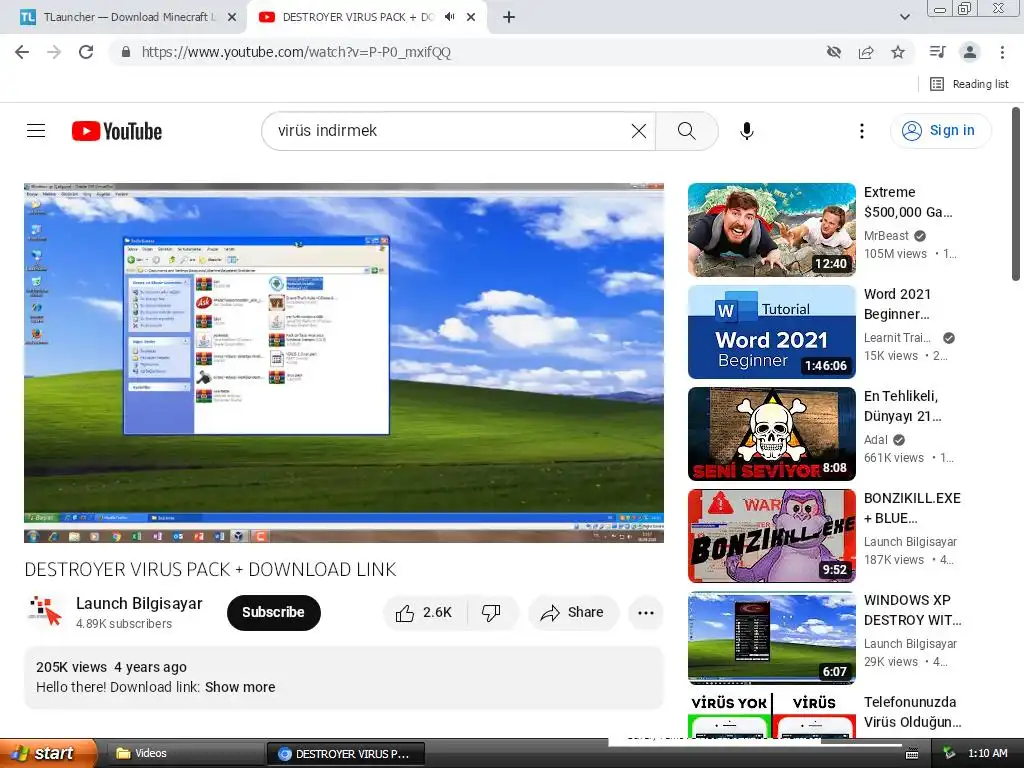This screenshot has height=768, width=1024.
Task: Open a new browser tab
Action: click(509, 17)
